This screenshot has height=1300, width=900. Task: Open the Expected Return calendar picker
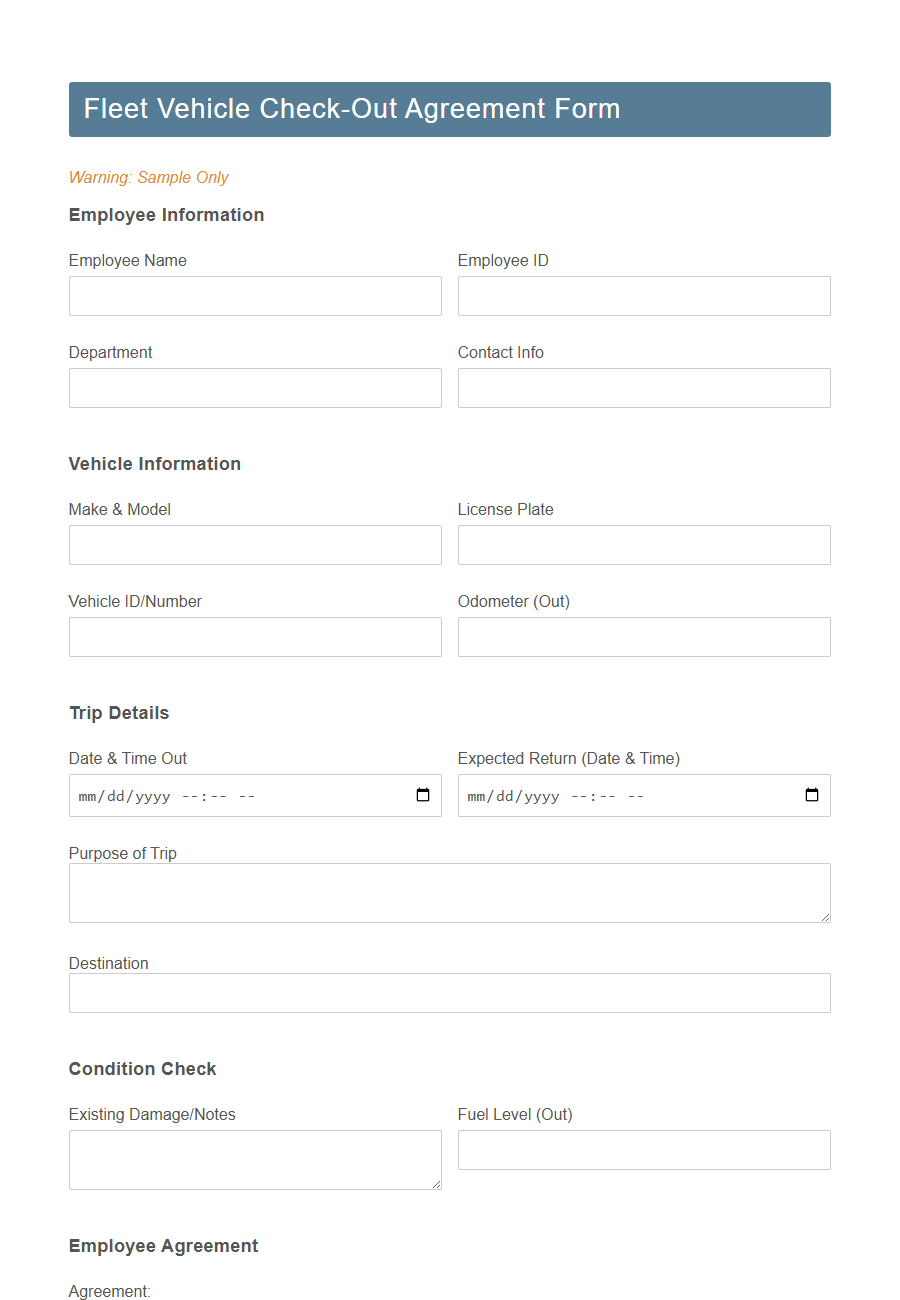click(x=811, y=795)
